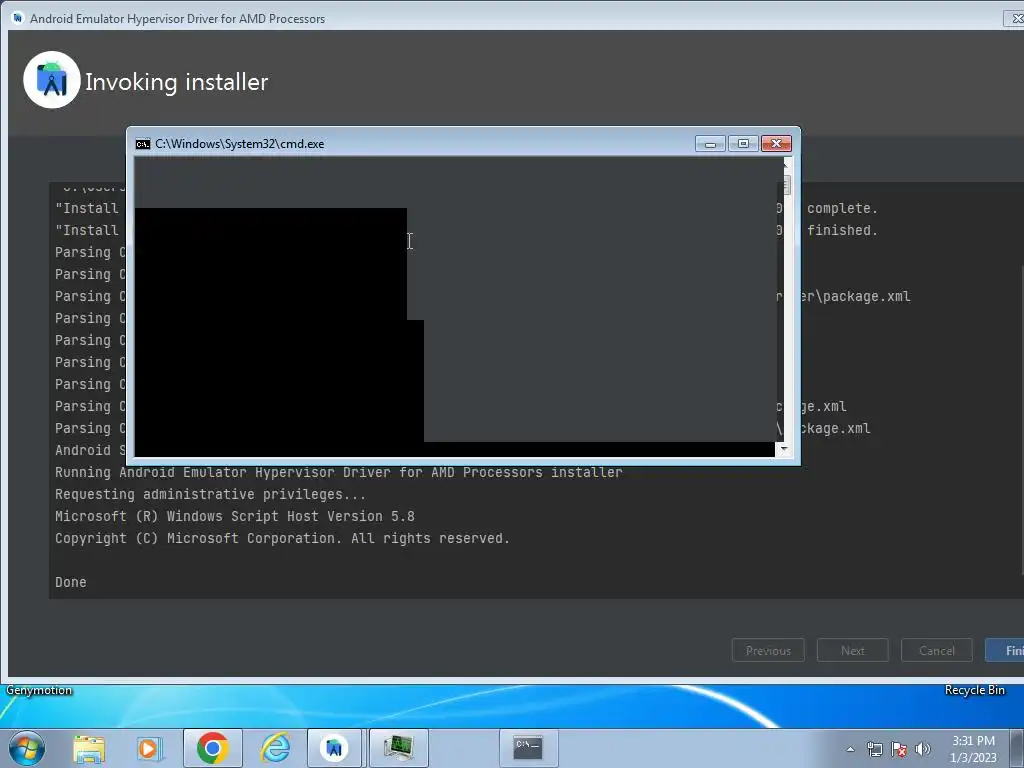Image resolution: width=1024 pixels, height=768 pixels.
Task: Click the Finish button in the installer
Action: point(1005,650)
